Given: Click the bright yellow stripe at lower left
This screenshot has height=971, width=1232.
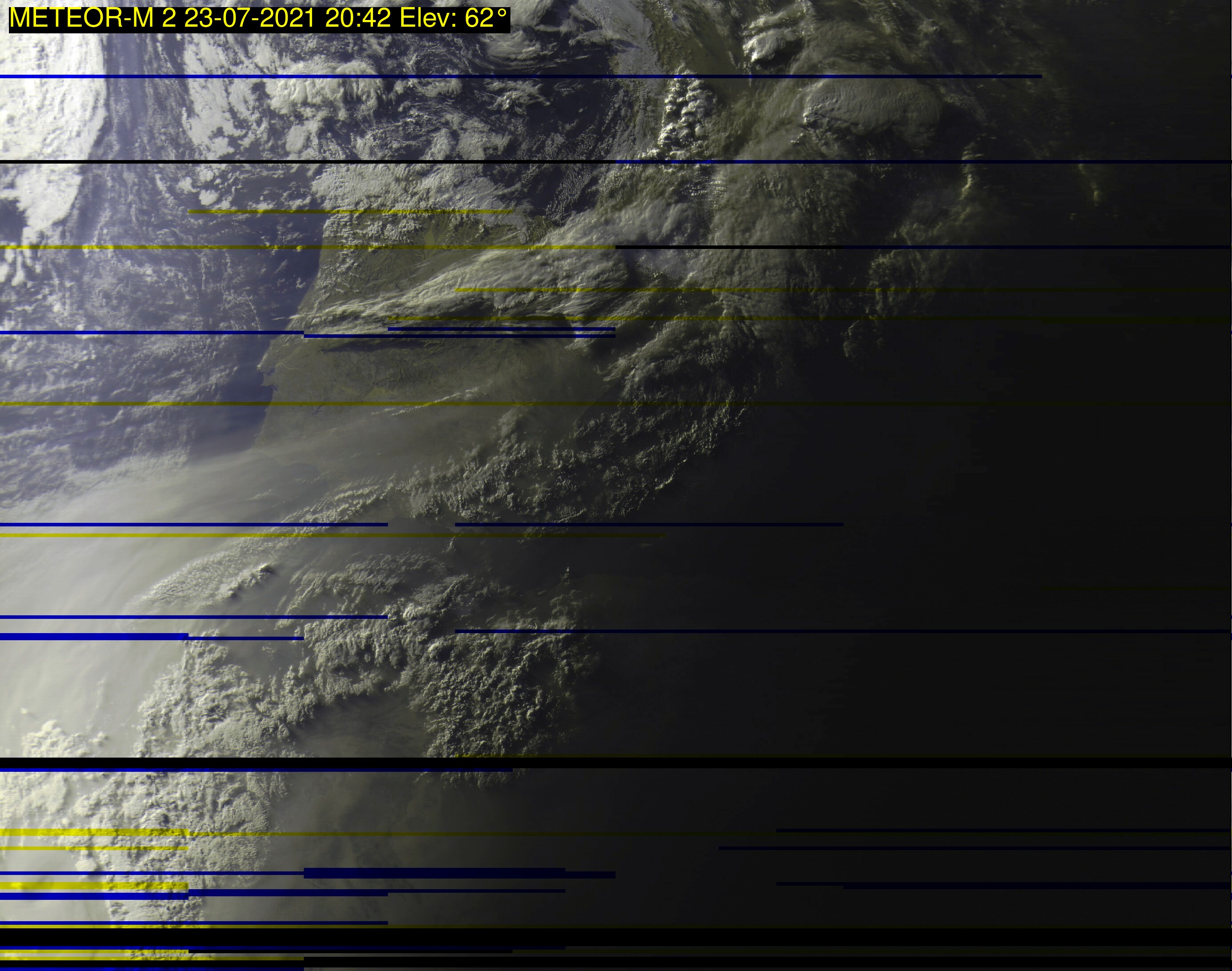Looking at the screenshot, I should (x=94, y=833).
